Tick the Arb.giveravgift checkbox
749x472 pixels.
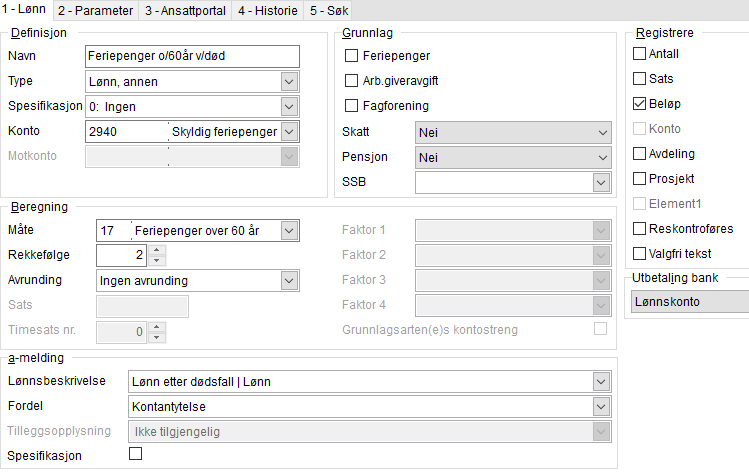click(x=351, y=81)
